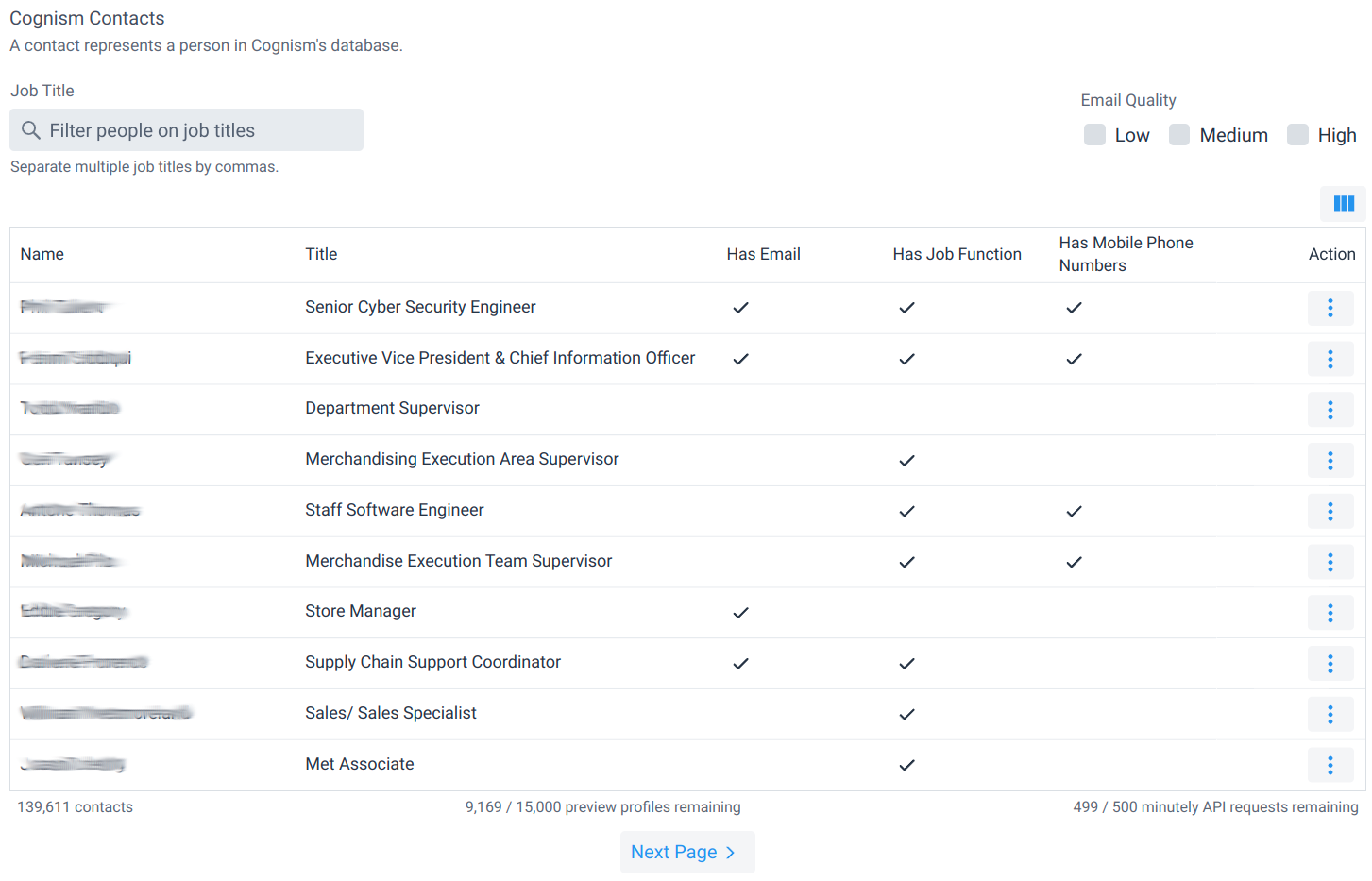Click the Has Email column header
The height and width of the screenshot is (881, 1372).
[763, 254]
